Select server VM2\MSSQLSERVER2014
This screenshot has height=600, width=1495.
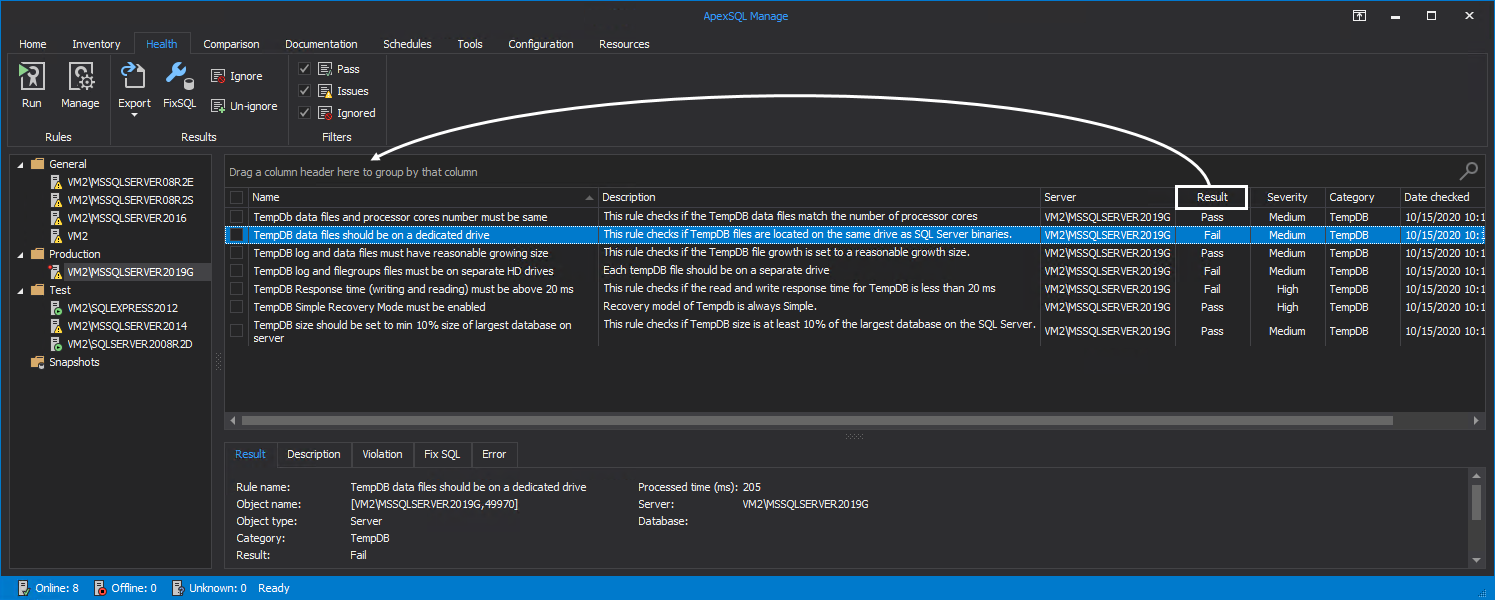[x=126, y=326]
